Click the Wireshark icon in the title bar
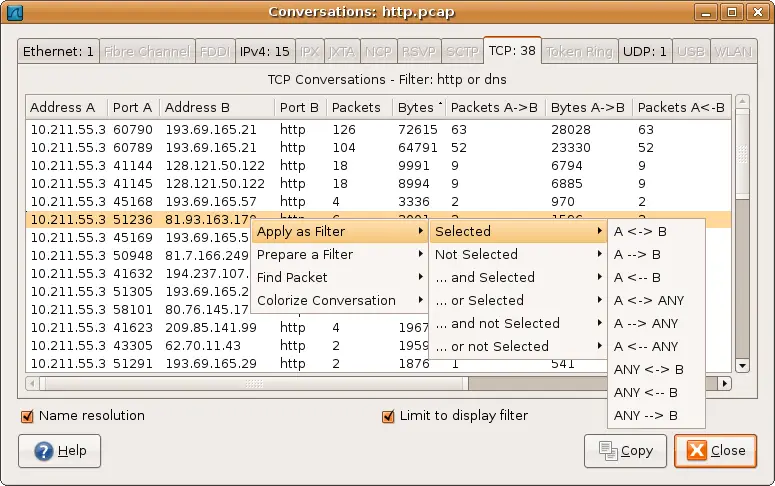Viewport: 775px width, 486px height. [x=17, y=12]
